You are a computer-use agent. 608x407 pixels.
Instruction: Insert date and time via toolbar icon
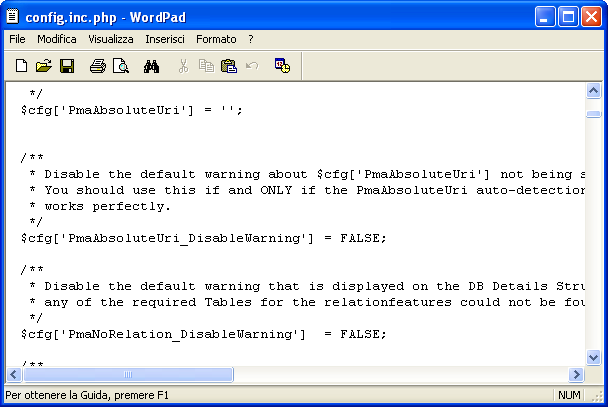(282, 66)
